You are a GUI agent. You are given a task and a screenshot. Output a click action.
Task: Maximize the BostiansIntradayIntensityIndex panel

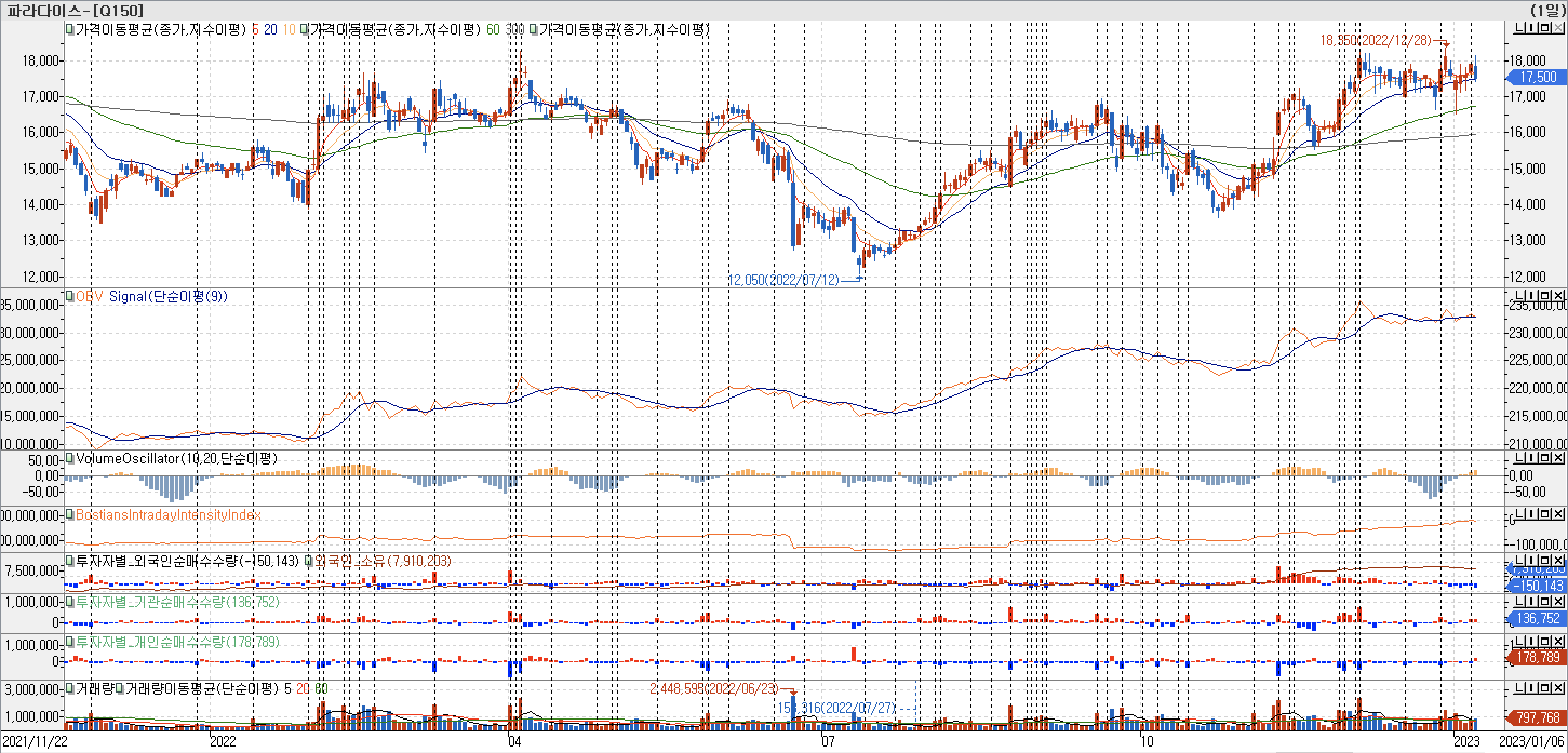(x=1545, y=514)
